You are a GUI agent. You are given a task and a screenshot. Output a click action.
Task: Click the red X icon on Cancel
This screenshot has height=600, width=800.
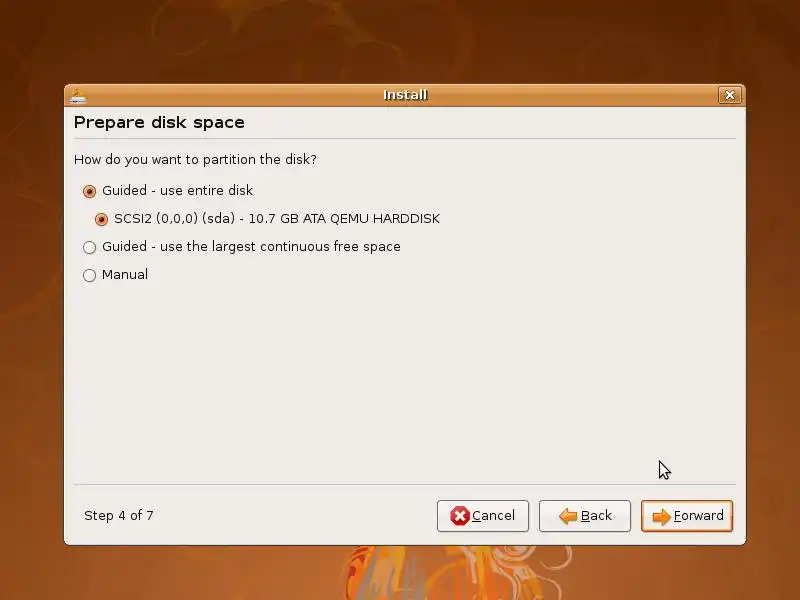pyautogui.click(x=460, y=516)
